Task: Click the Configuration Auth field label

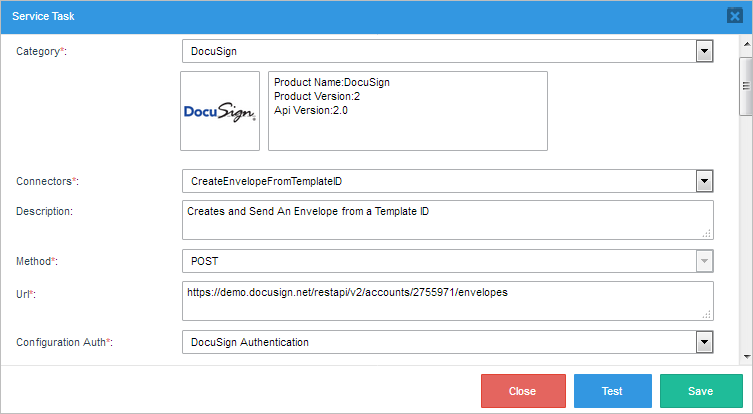Action: click(64, 343)
